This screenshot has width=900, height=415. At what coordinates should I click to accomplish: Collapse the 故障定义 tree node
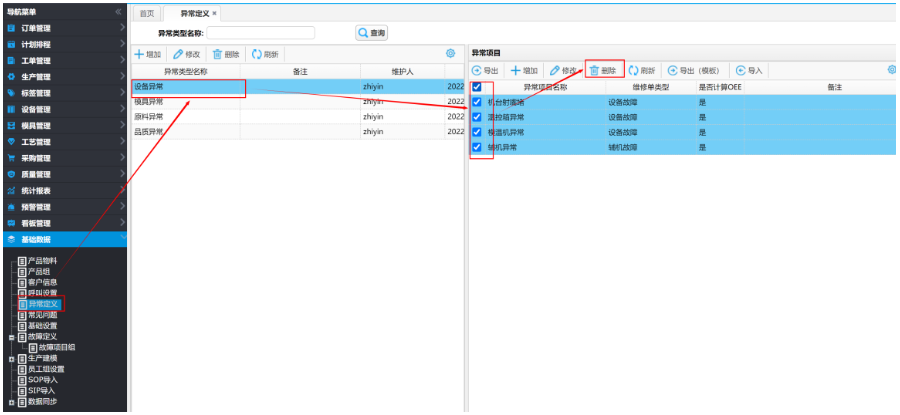click(11, 337)
